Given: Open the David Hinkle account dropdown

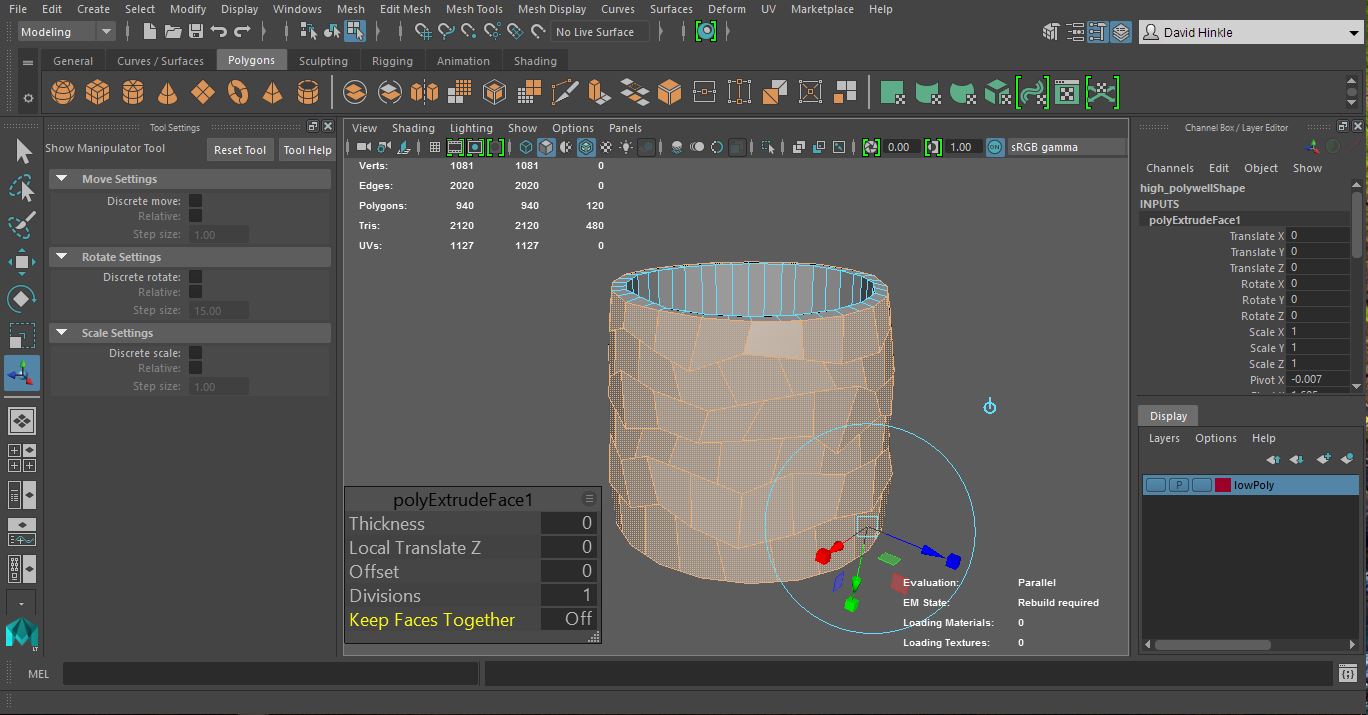Looking at the screenshot, I should (x=1251, y=32).
